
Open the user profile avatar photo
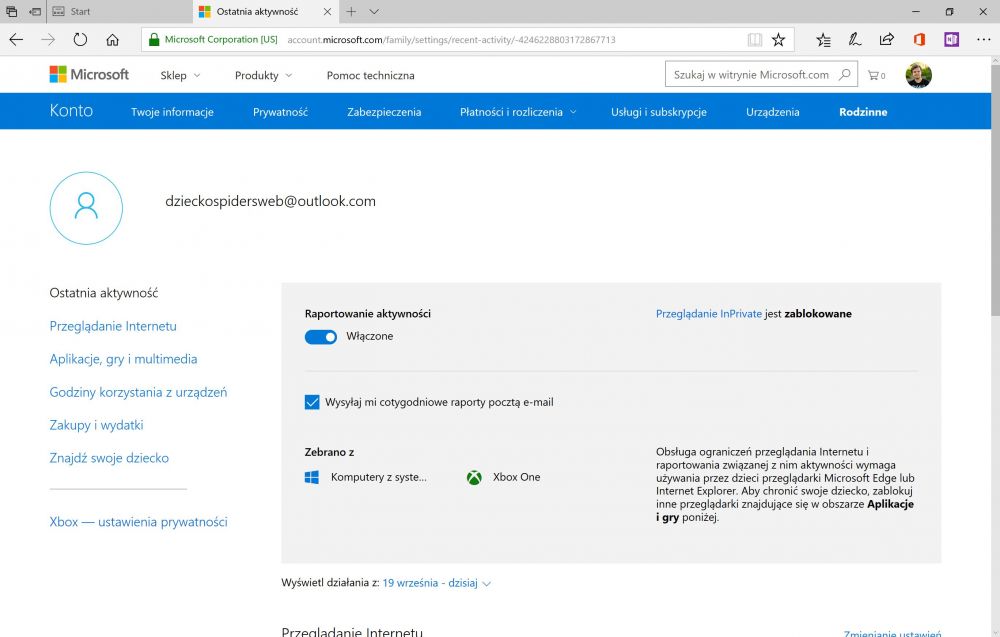918,75
